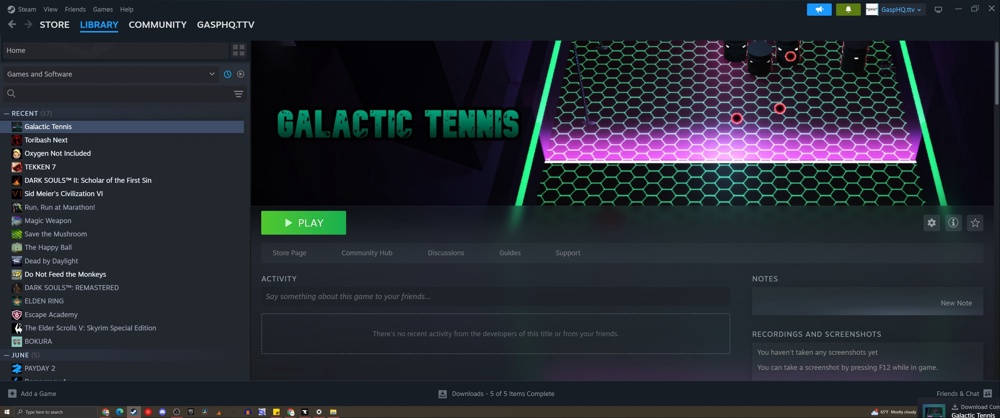Open the Games menu

tap(103, 10)
